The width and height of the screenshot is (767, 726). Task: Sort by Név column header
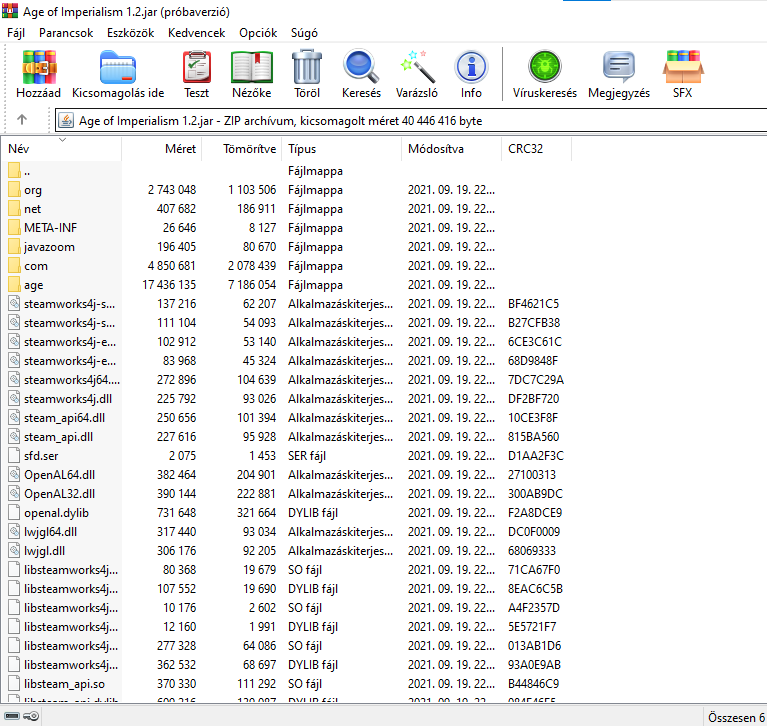(61, 149)
